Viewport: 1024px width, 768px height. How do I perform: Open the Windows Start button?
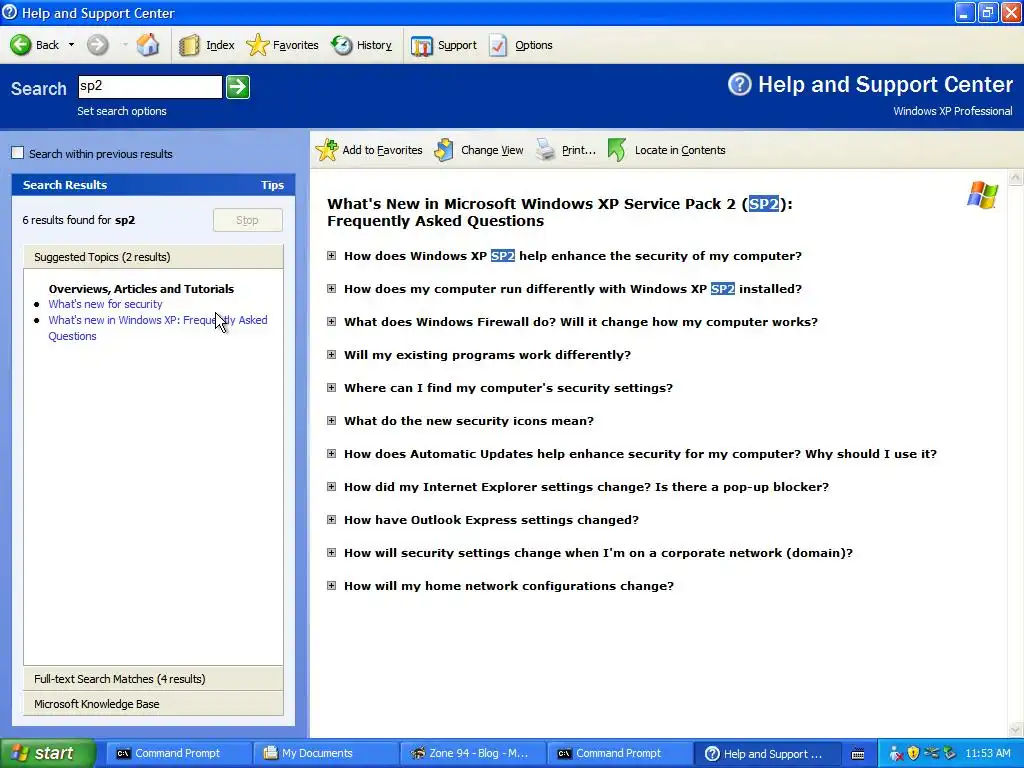47,753
